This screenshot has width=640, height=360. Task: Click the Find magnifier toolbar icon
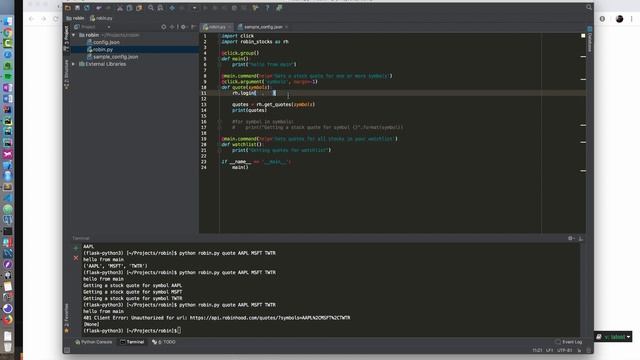(151, 8)
